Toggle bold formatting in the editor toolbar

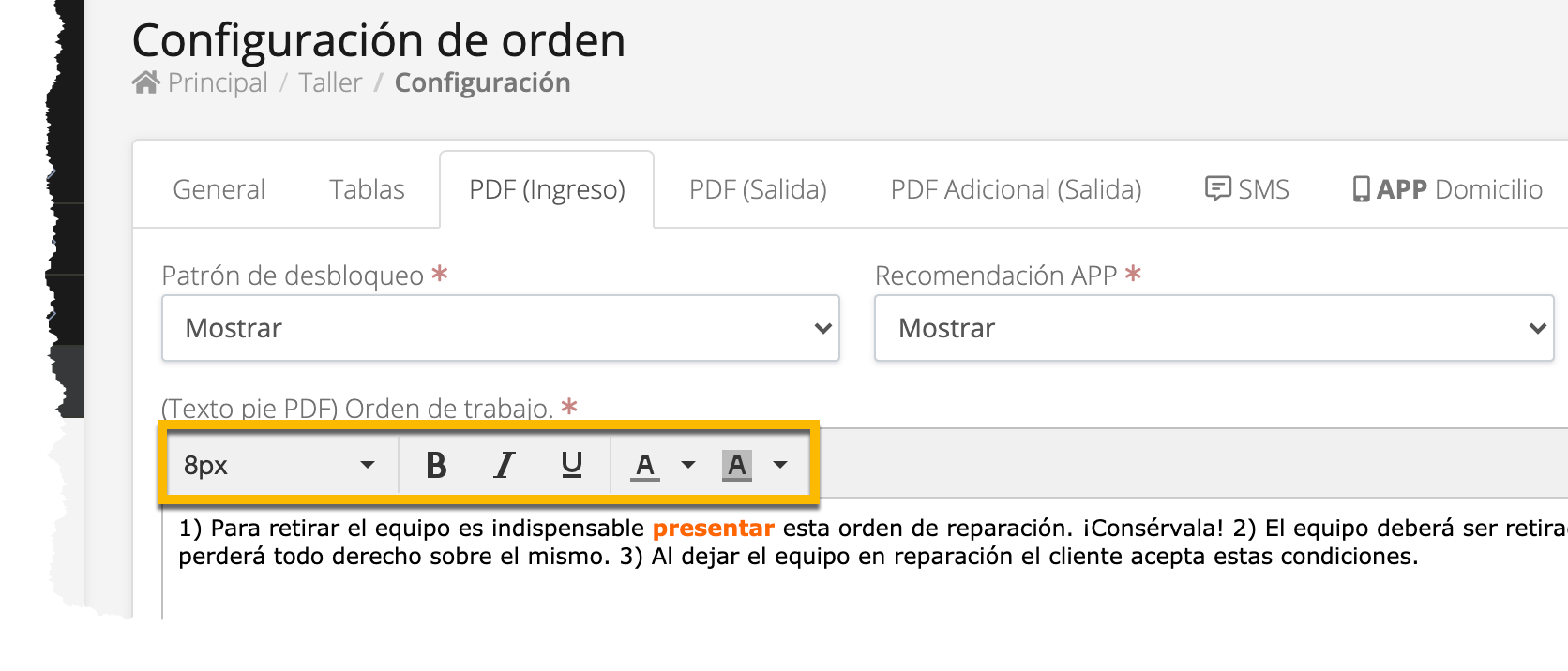436,465
